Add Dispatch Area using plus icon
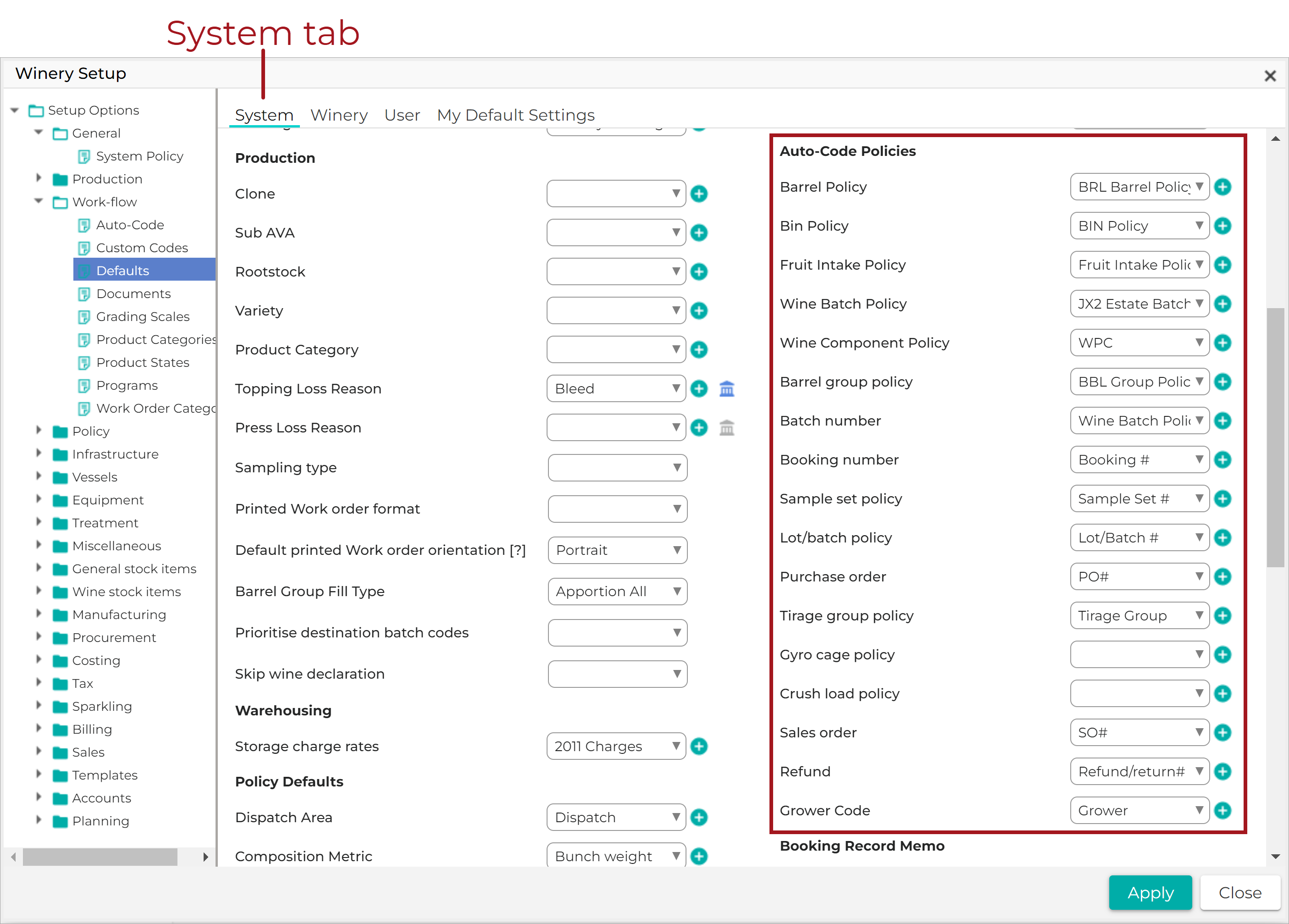Viewport: 1289px width, 924px height. pyautogui.click(x=698, y=817)
